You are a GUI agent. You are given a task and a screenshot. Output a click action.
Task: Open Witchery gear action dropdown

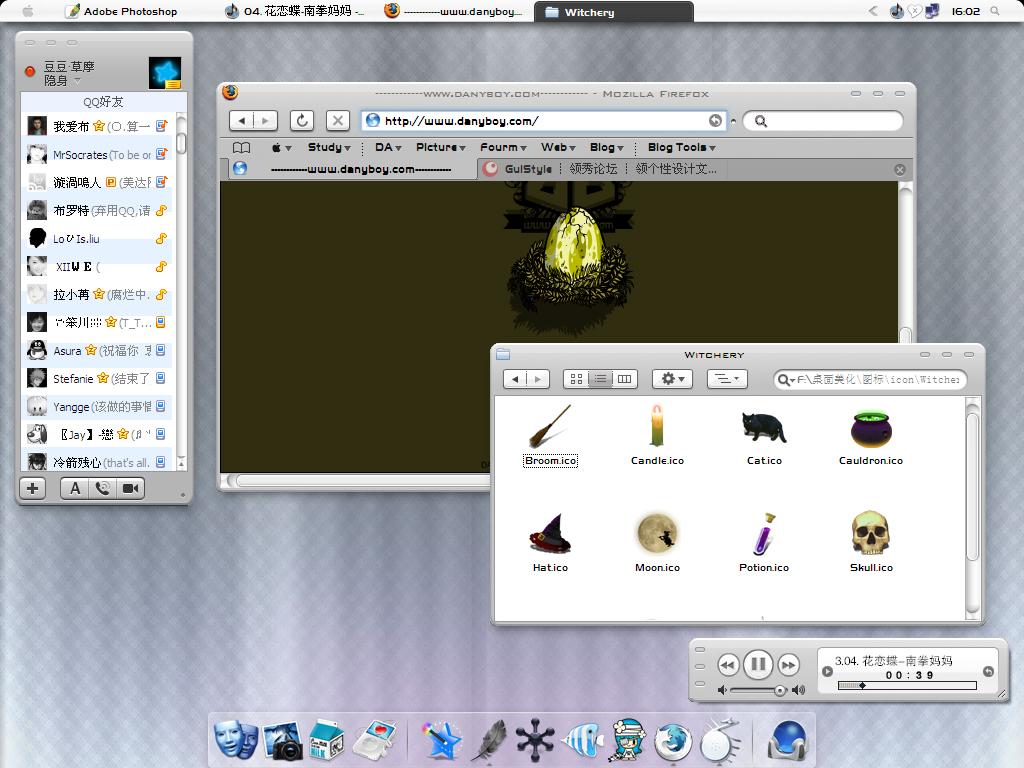click(x=673, y=379)
